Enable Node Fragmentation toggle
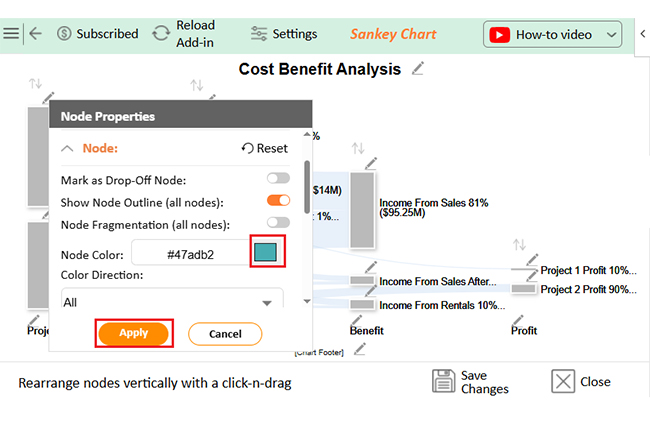This screenshot has height=421, width=650. 278,223
